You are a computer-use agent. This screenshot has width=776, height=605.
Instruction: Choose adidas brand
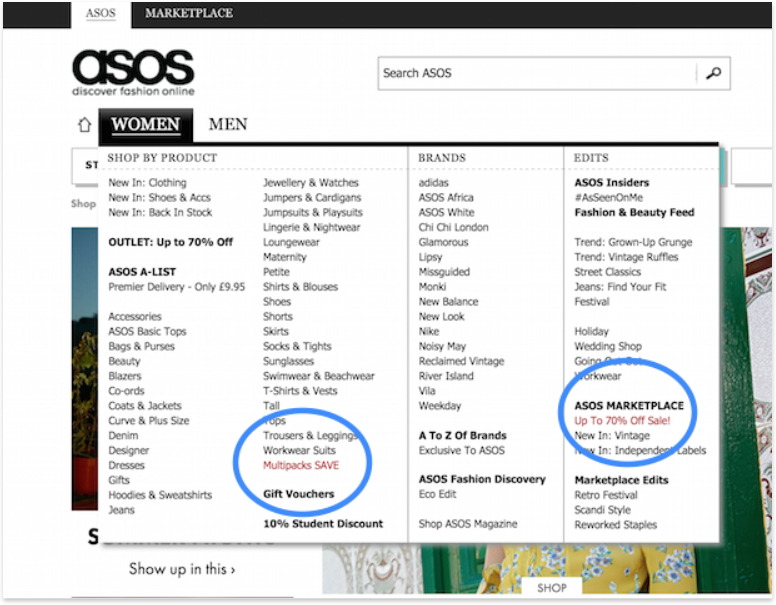click(434, 183)
